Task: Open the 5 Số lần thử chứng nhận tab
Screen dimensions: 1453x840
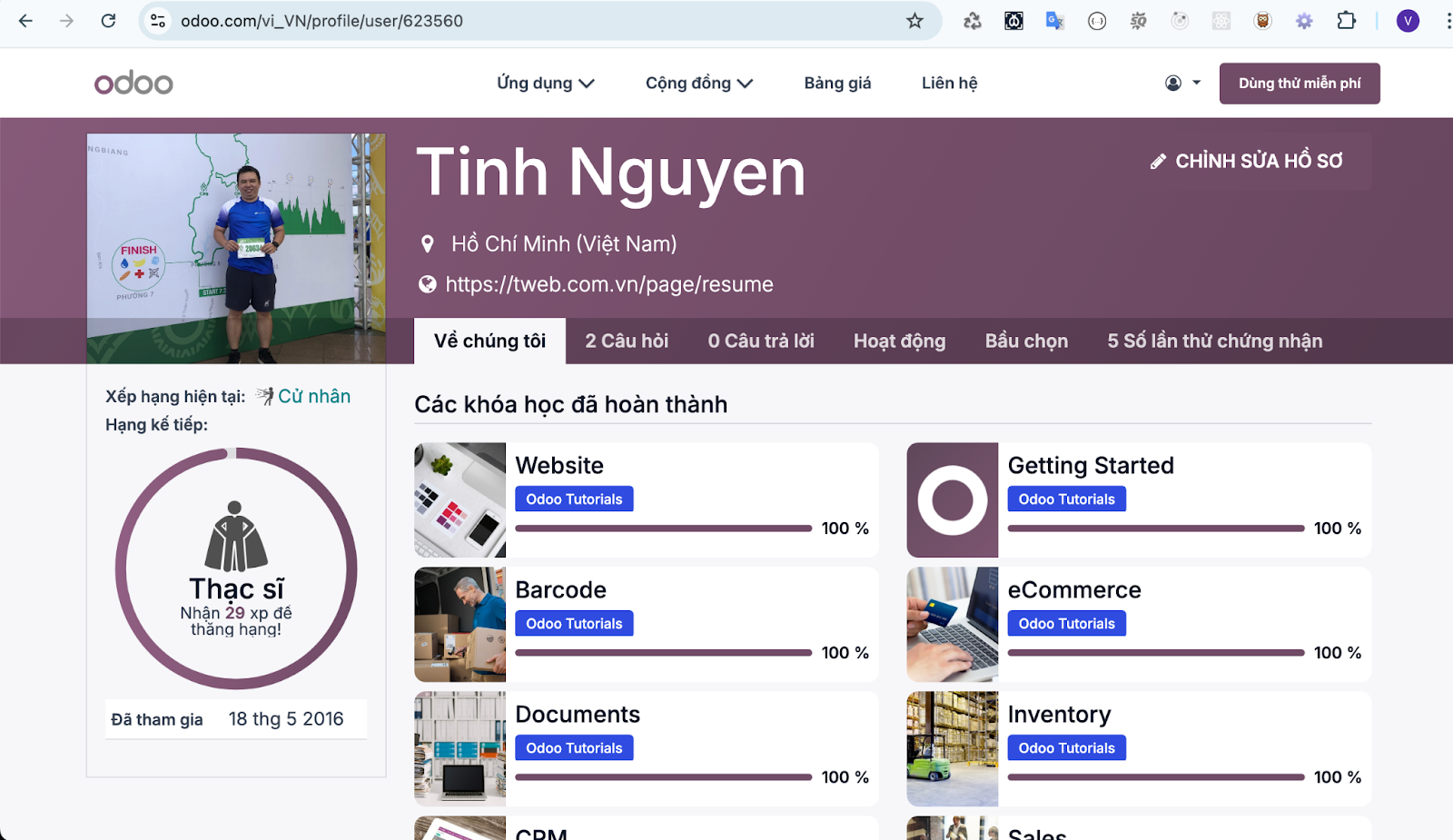Action: point(1214,341)
